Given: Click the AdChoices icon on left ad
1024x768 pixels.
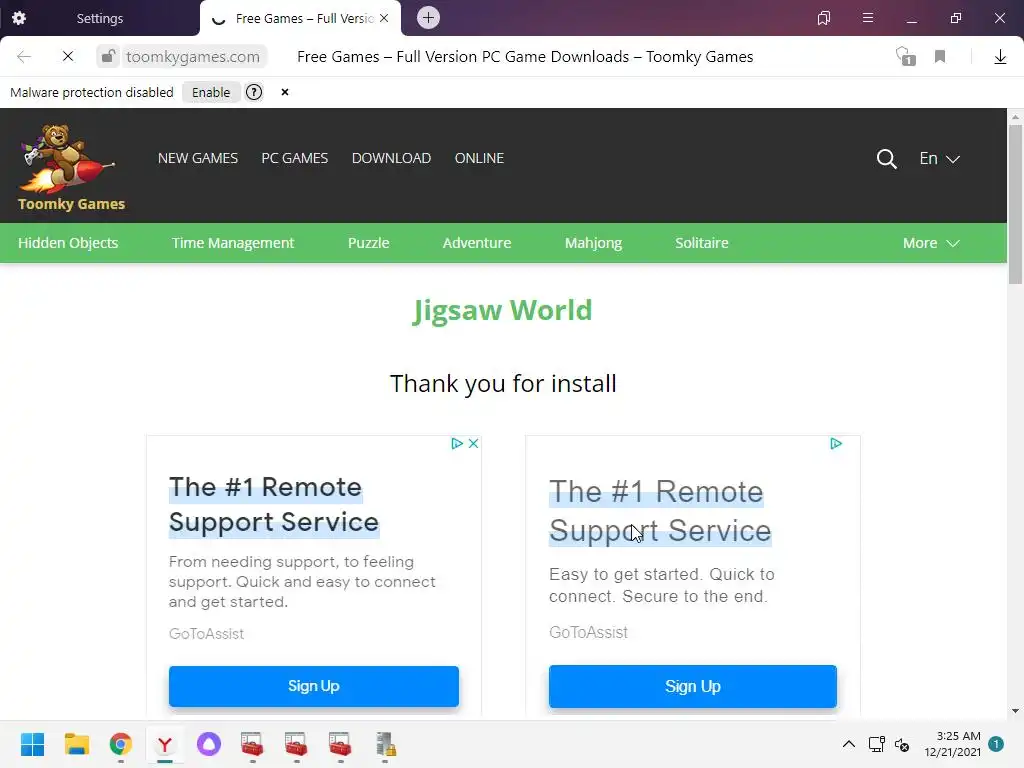Looking at the screenshot, I should [456, 443].
